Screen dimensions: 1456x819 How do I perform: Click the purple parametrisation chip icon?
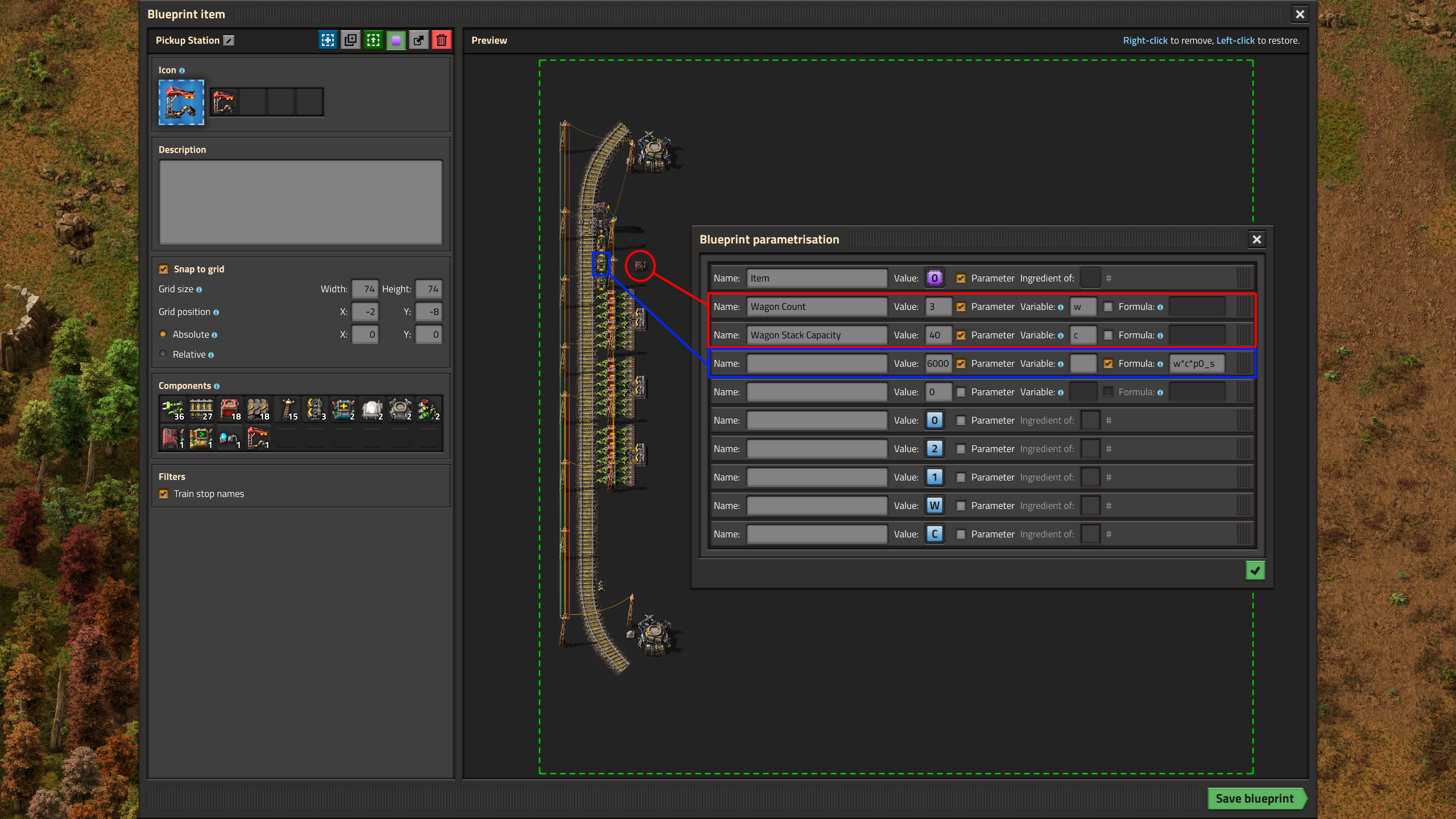tap(396, 40)
